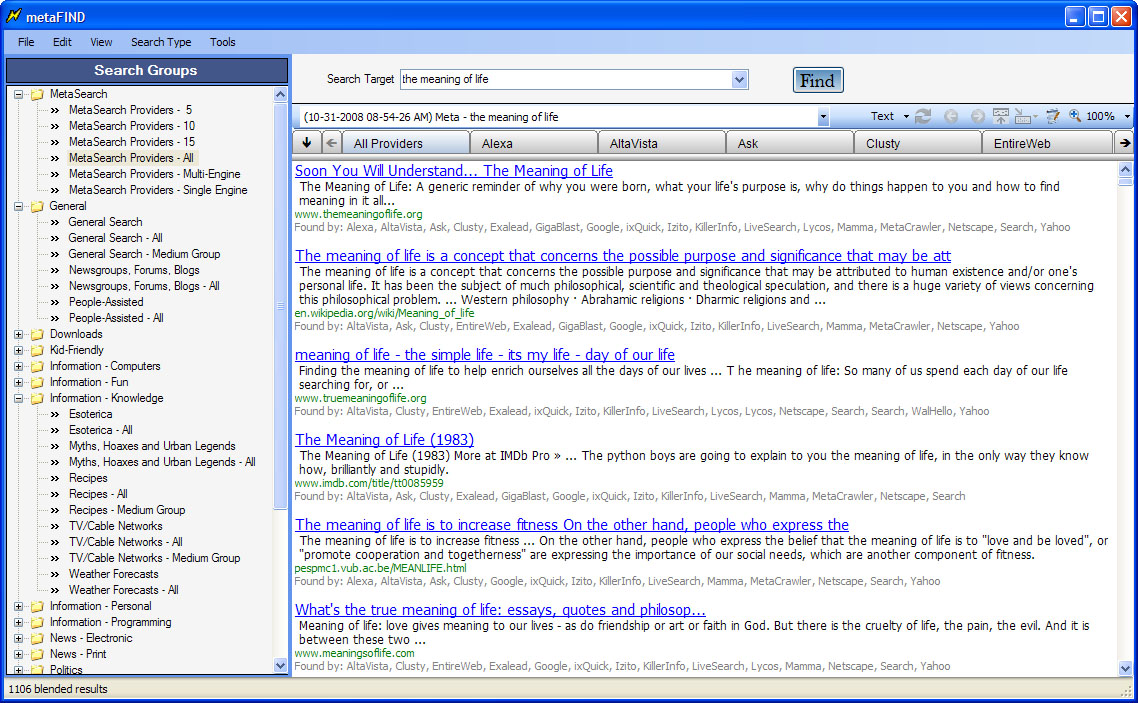Click the metaFIND lightning icon in title bar

tap(14, 16)
